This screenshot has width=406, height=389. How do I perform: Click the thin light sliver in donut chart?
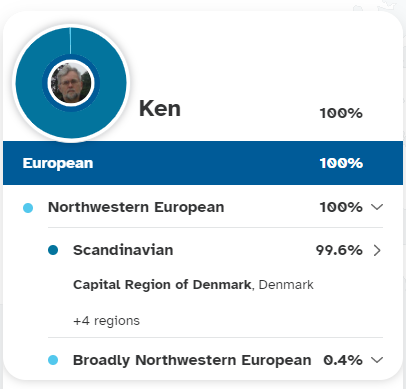(70, 41)
